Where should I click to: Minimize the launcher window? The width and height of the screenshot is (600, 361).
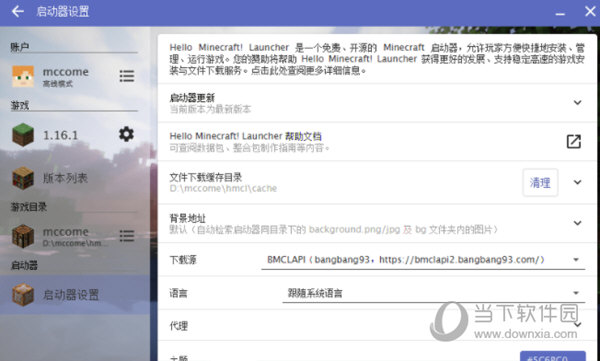(560, 14)
